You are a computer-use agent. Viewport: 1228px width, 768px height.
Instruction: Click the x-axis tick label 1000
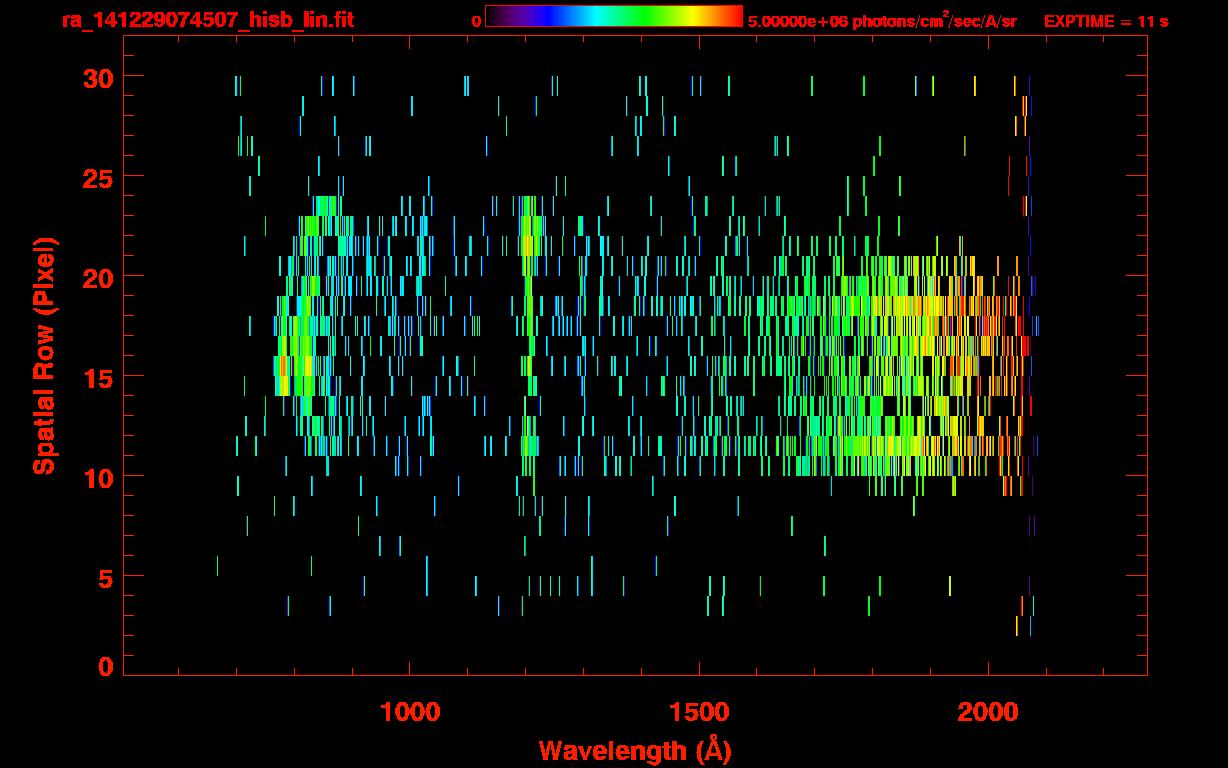coord(410,712)
